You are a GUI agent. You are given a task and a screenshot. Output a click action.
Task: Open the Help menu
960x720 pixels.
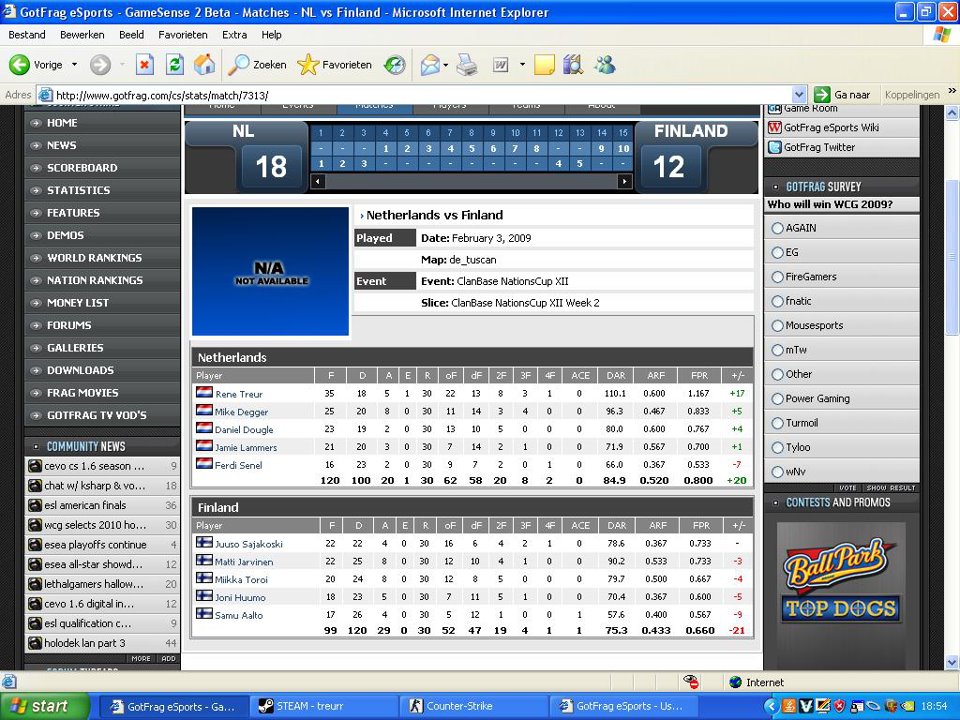pos(271,35)
